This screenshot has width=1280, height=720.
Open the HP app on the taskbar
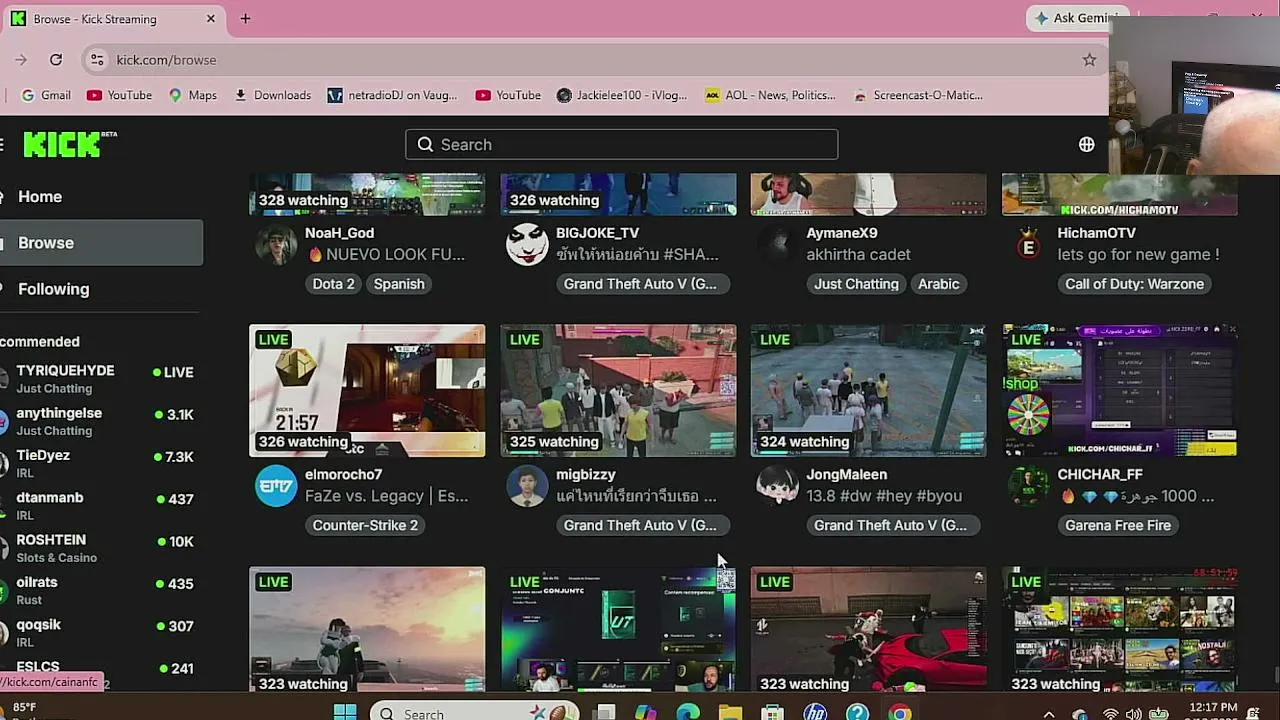click(815, 713)
